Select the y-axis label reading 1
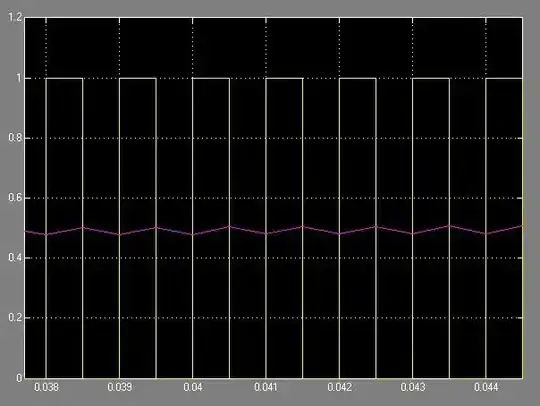 [19, 78]
